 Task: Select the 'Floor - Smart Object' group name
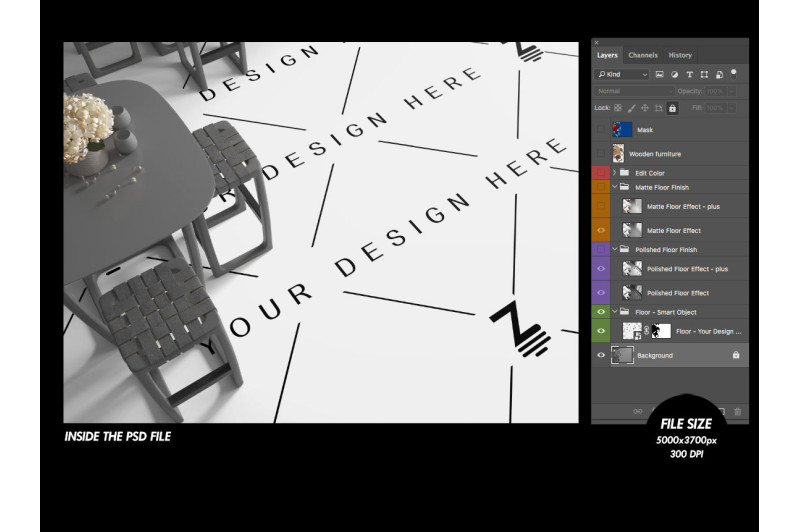666,312
